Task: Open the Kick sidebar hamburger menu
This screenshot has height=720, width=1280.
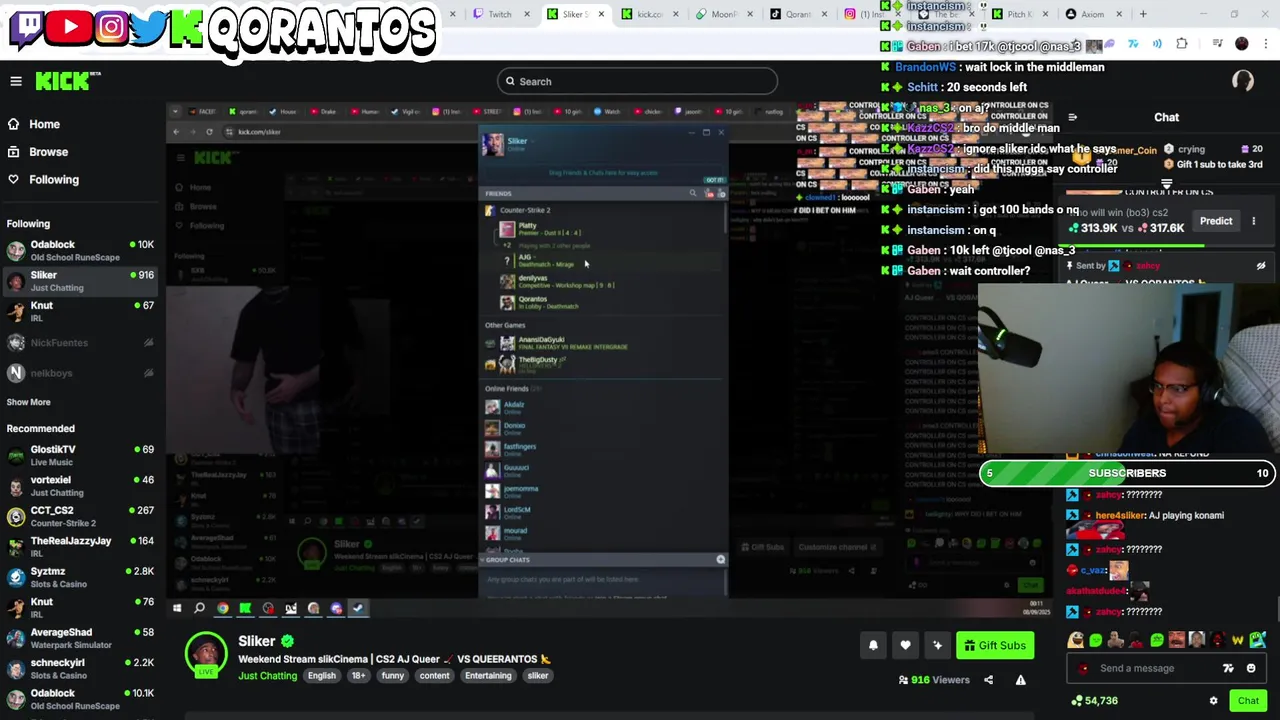Action: pyautogui.click(x=16, y=81)
